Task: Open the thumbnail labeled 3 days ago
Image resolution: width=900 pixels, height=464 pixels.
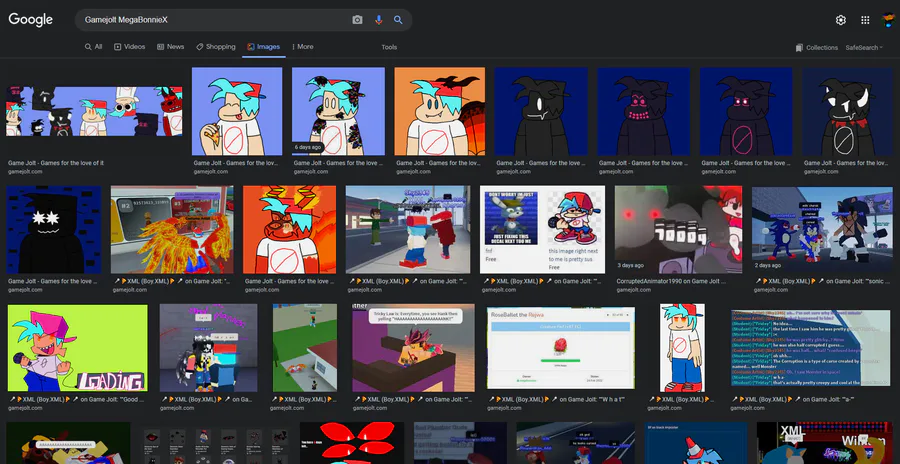Action: coord(678,230)
